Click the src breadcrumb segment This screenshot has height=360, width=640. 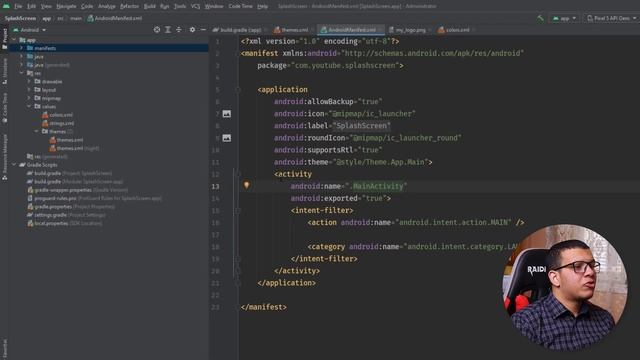click(60, 19)
